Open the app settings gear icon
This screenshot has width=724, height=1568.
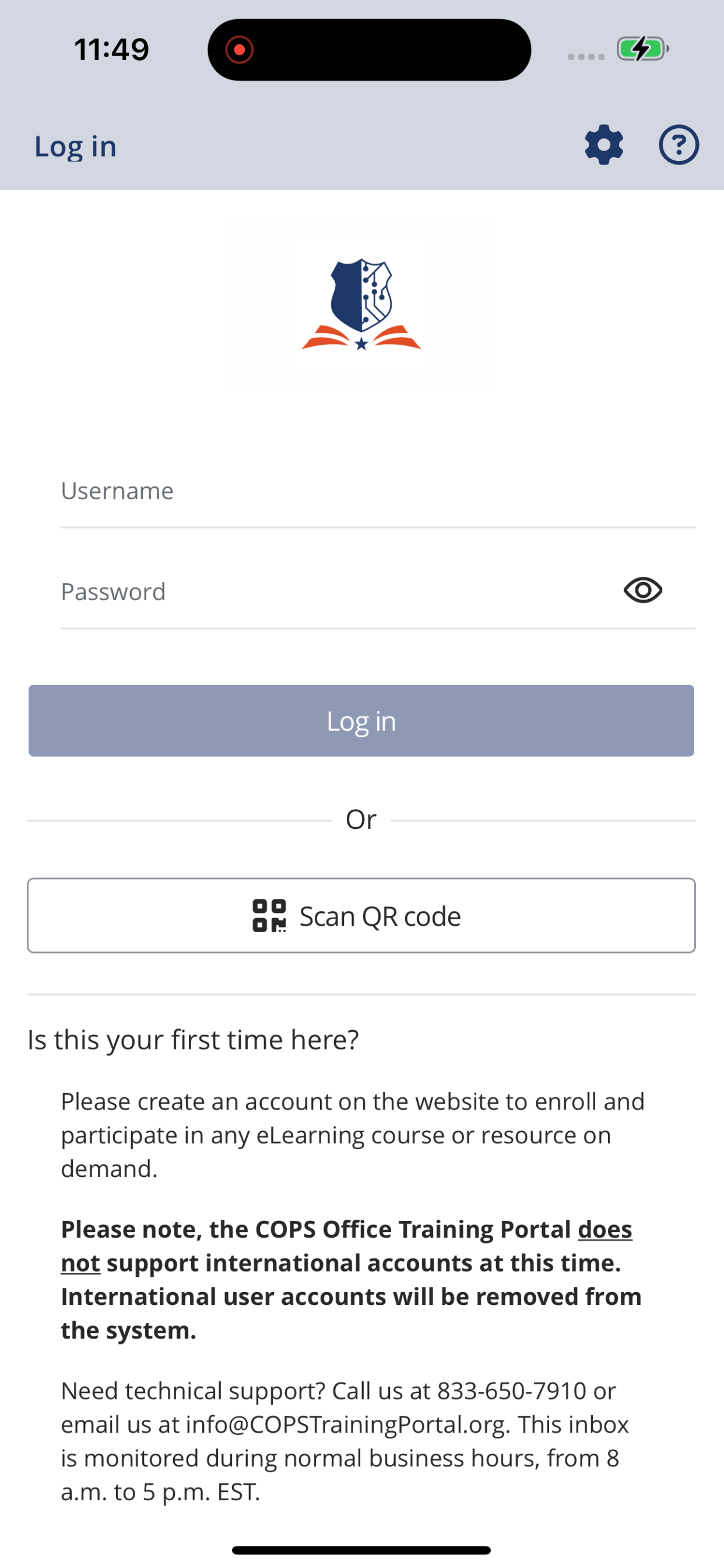(603, 145)
